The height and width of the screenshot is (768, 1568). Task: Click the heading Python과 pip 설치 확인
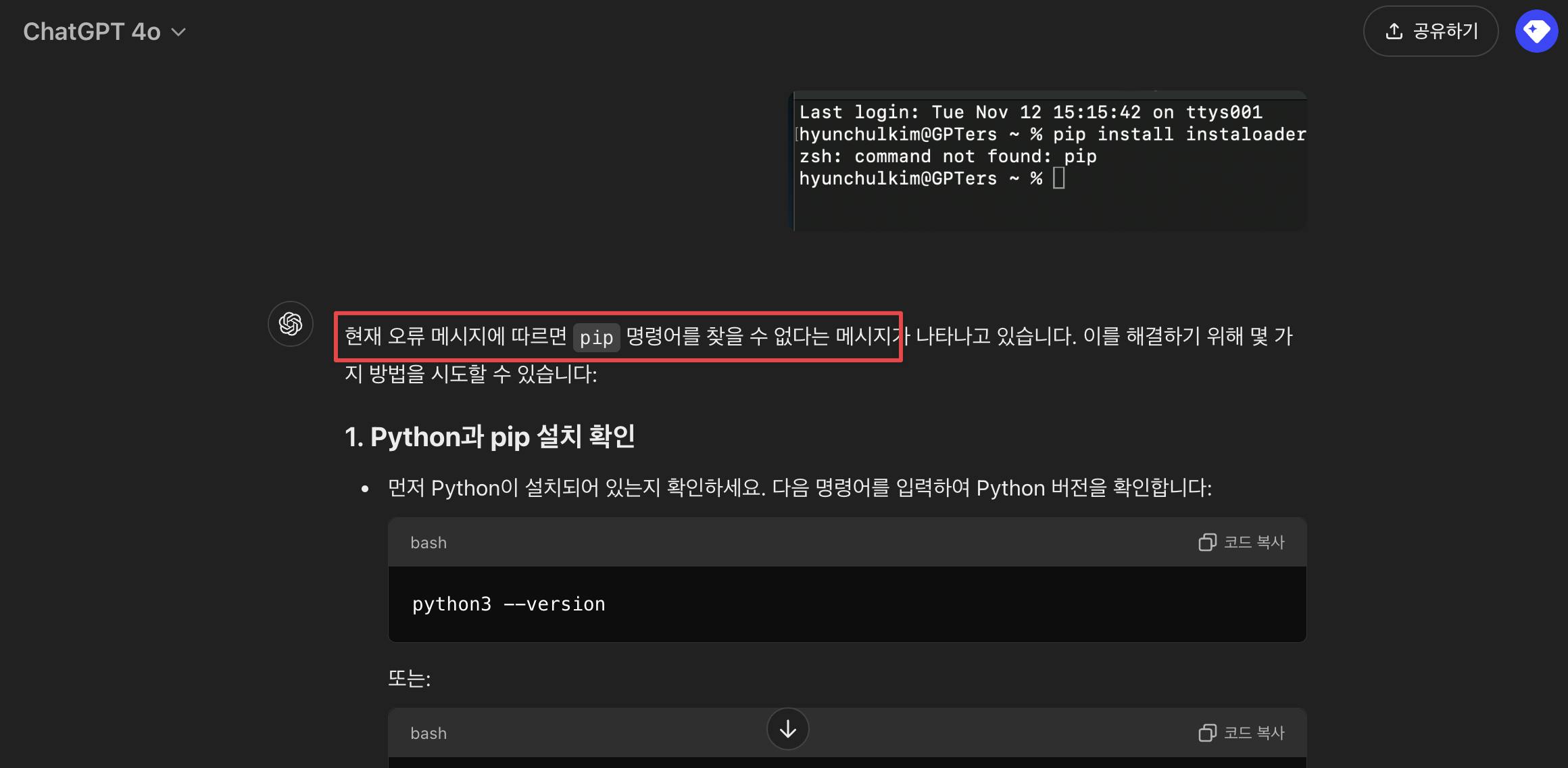pos(490,437)
